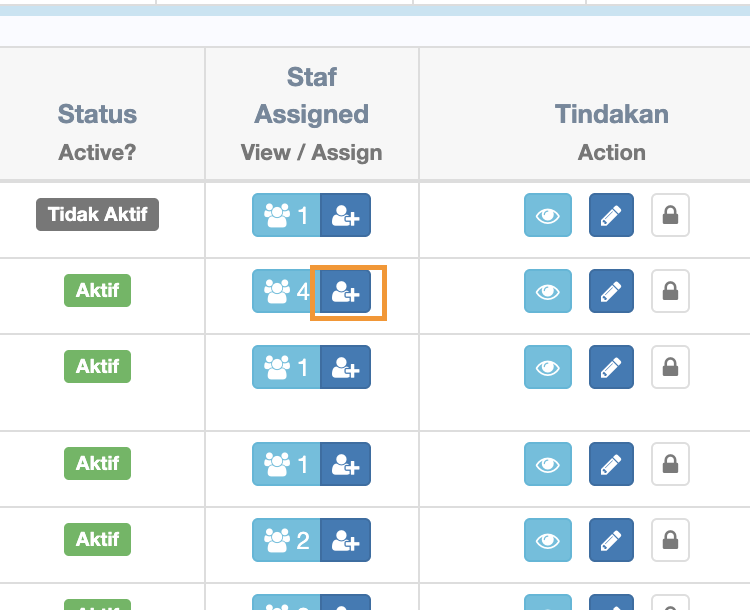The width and height of the screenshot is (750, 610).
Task: Lock the row with 4 assigned staff
Action: coord(671,292)
